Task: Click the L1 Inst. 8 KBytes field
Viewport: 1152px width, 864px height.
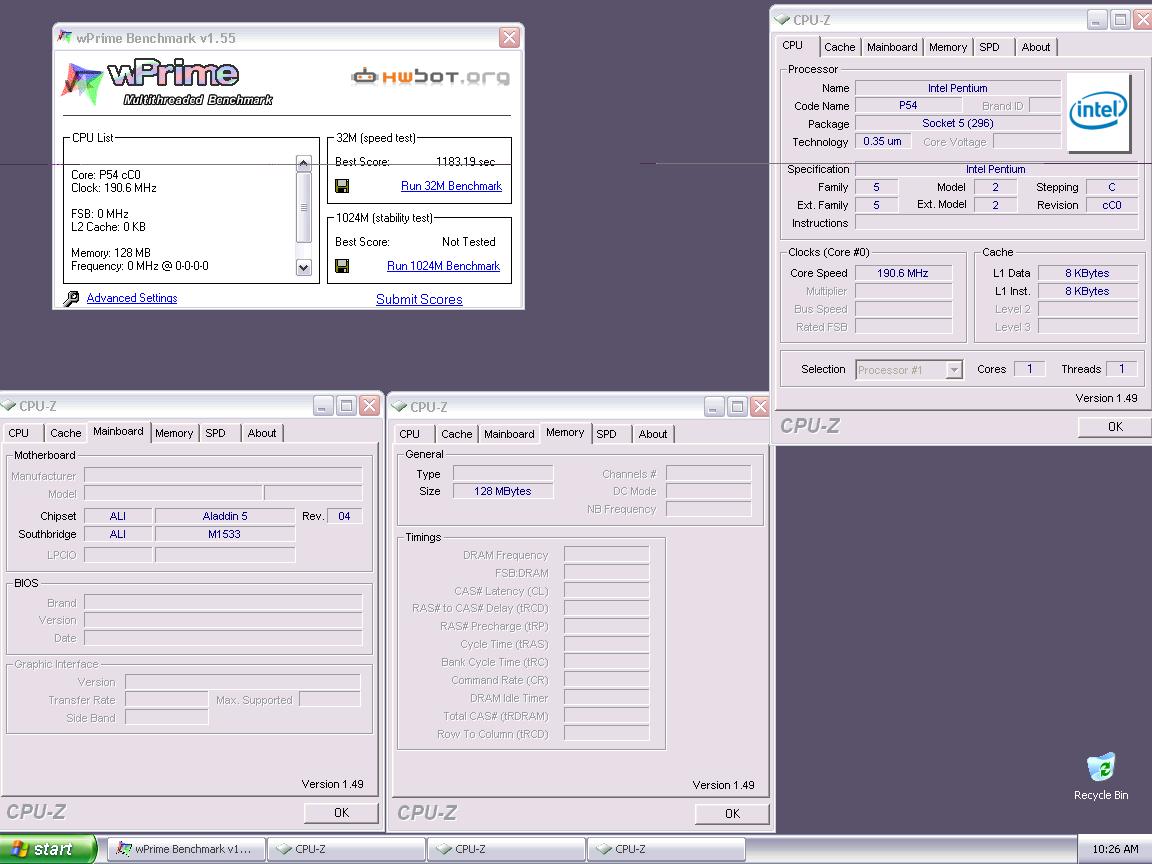Action: click(1087, 291)
